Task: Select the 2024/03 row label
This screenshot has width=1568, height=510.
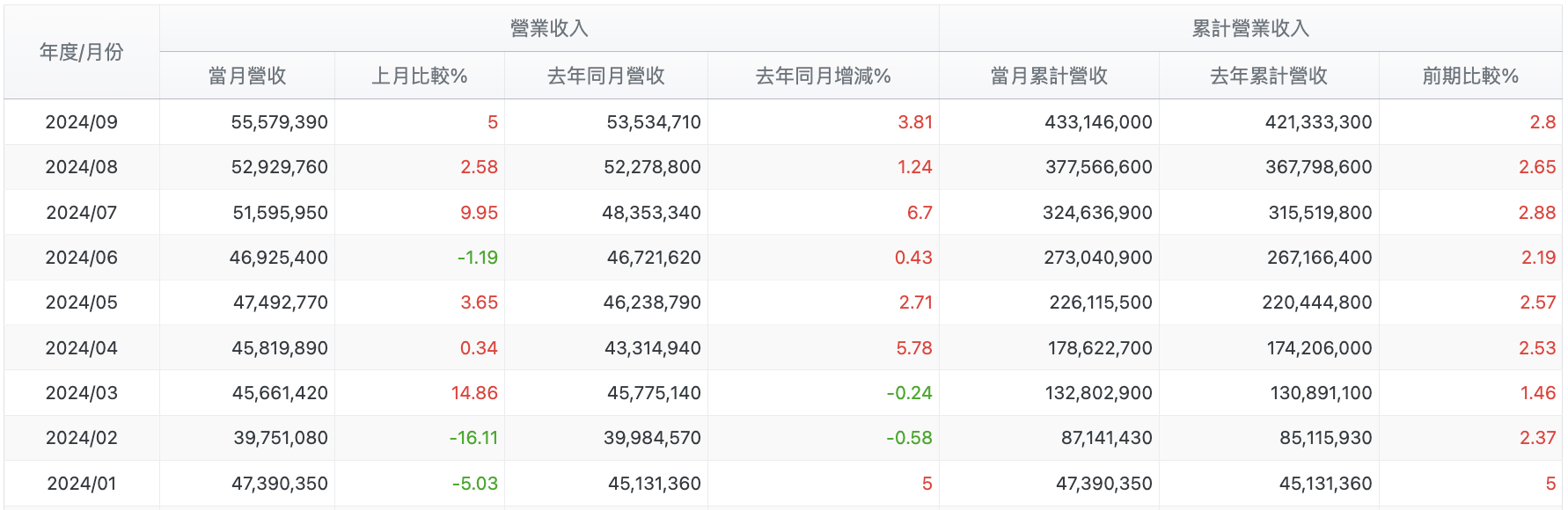Action: click(81, 393)
